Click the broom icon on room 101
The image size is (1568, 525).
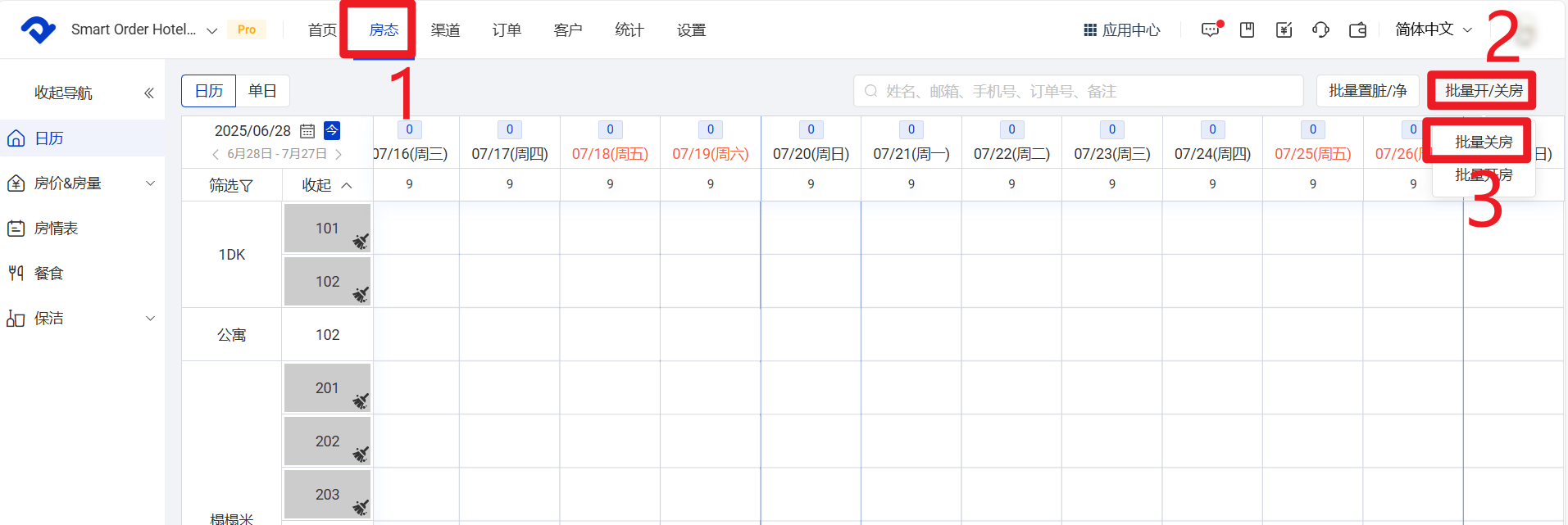pyautogui.click(x=361, y=241)
